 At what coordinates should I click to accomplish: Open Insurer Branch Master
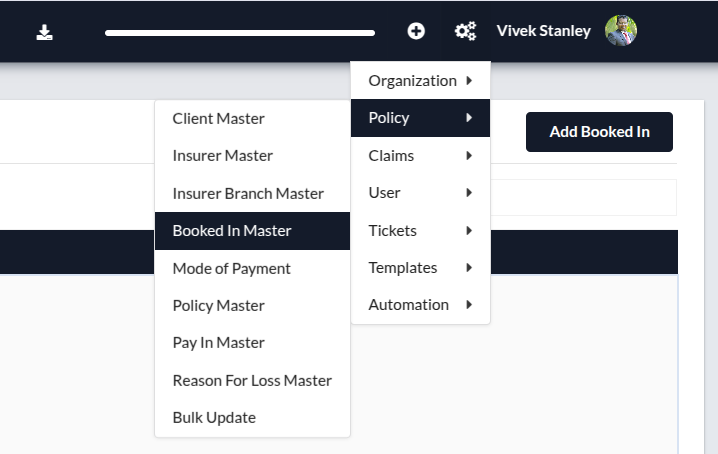pyautogui.click(x=252, y=193)
